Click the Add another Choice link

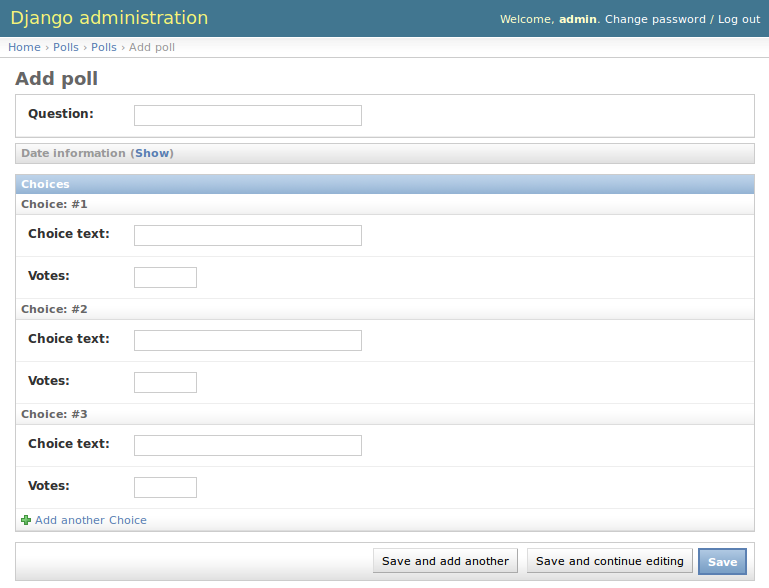(90, 520)
